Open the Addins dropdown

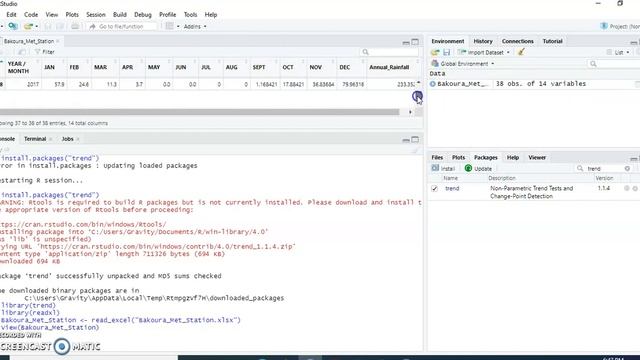coord(195,27)
